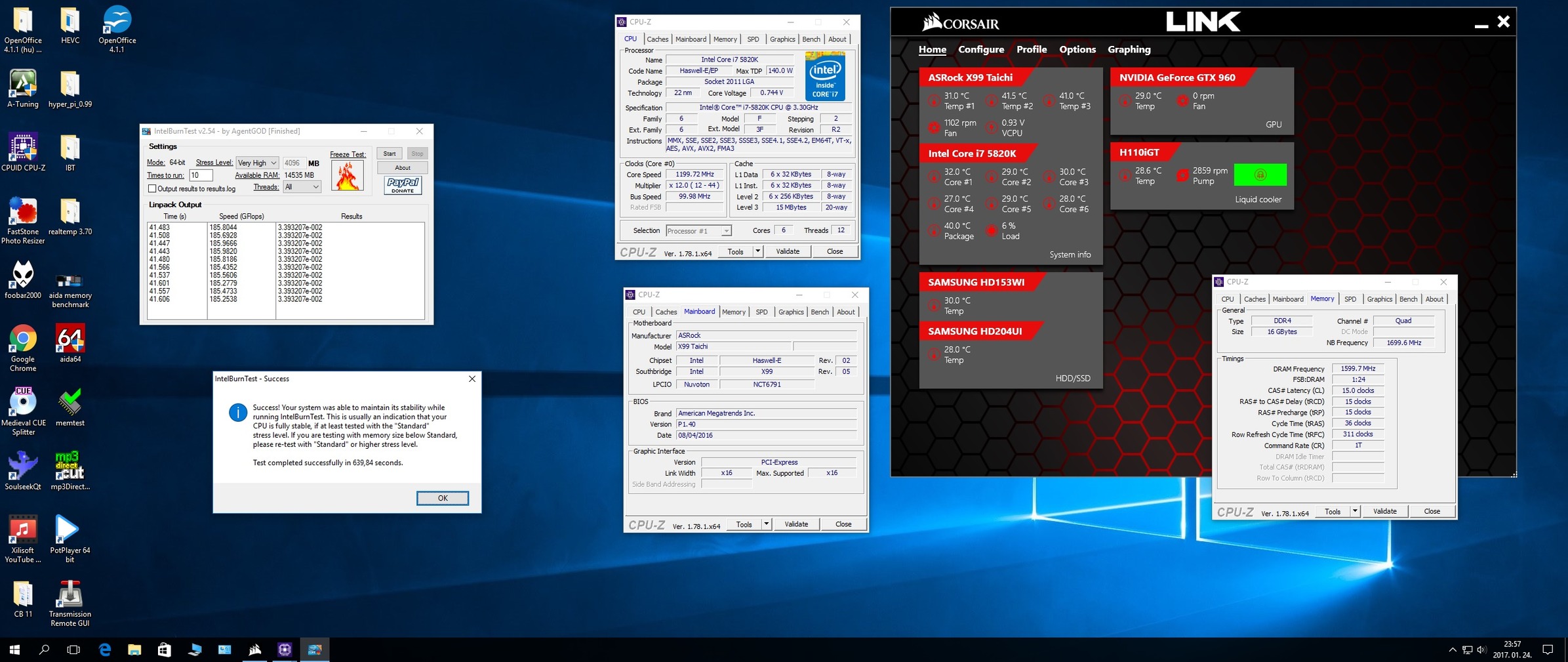Click CPU-Z icon in taskbar

[x=285, y=650]
